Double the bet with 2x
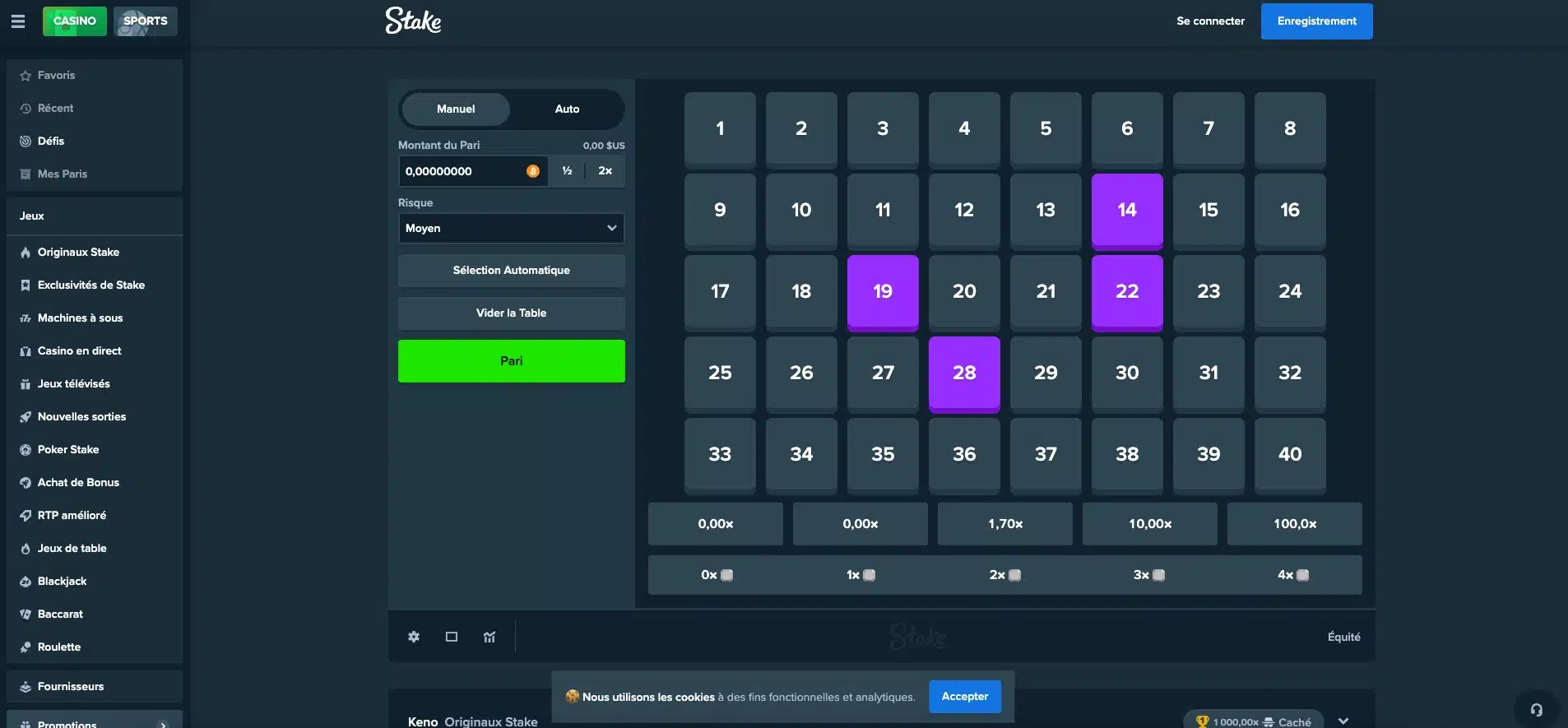1568x728 pixels. tap(605, 171)
